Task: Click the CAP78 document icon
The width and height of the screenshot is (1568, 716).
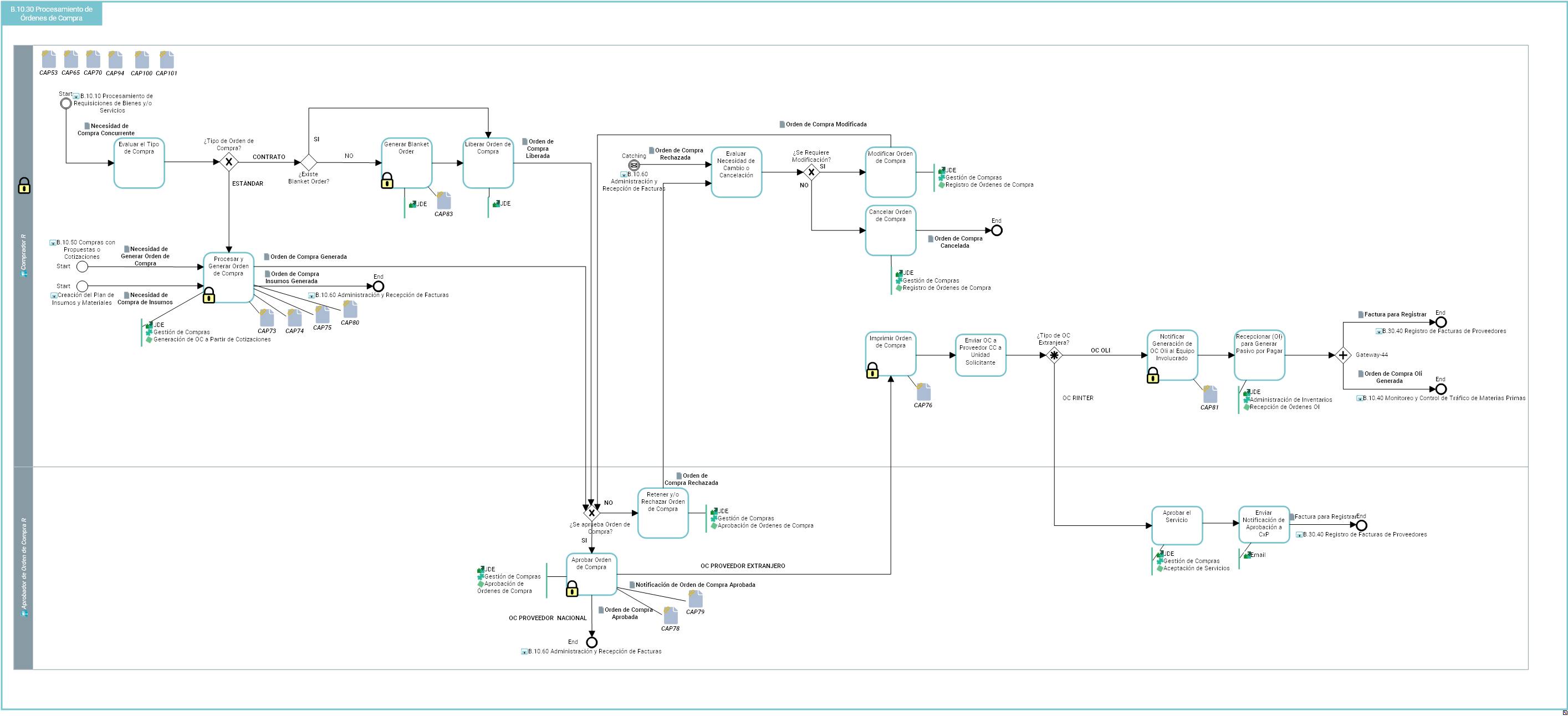Action: point(670,615)
